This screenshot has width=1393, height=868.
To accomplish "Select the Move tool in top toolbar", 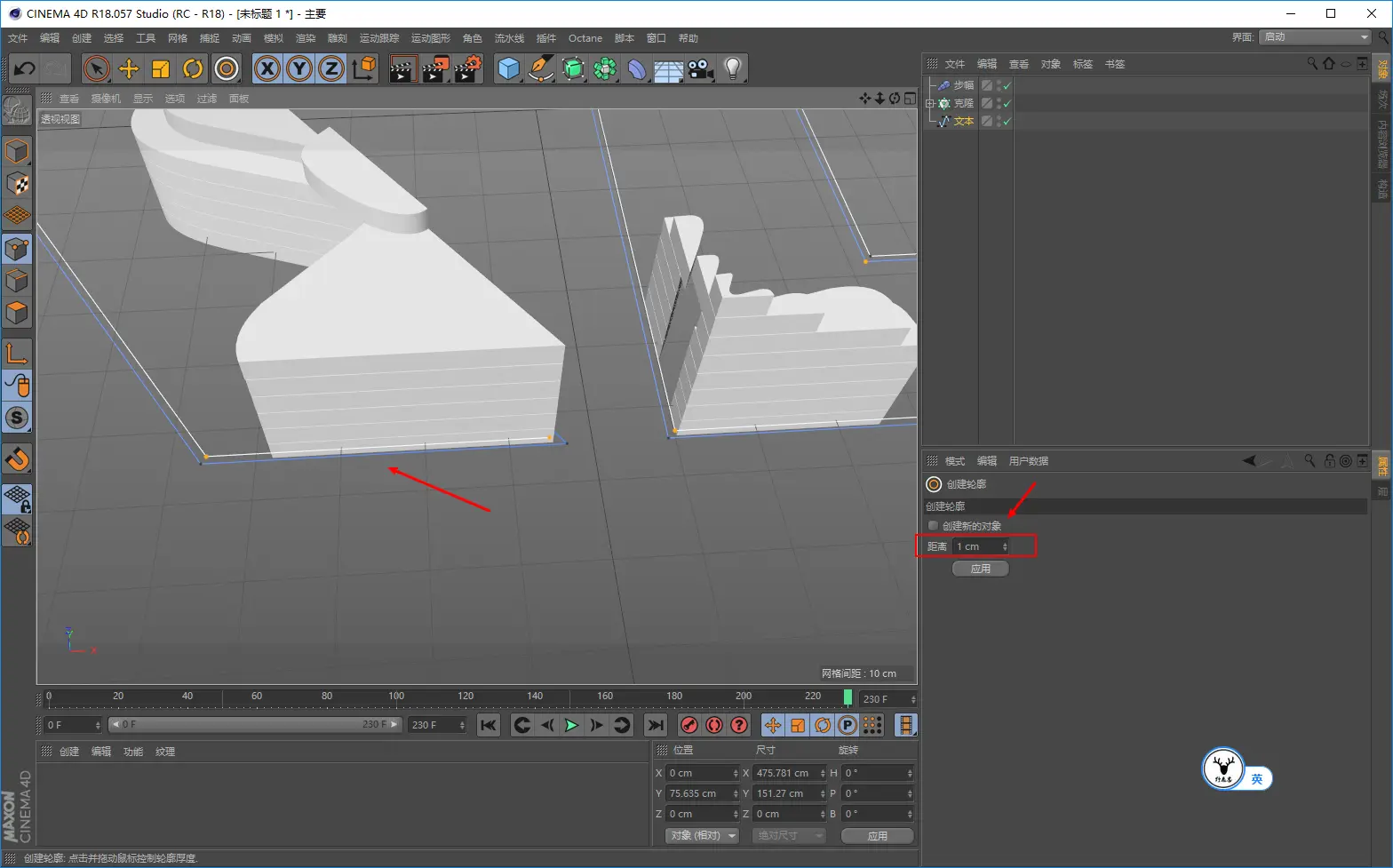I will 129,68.
